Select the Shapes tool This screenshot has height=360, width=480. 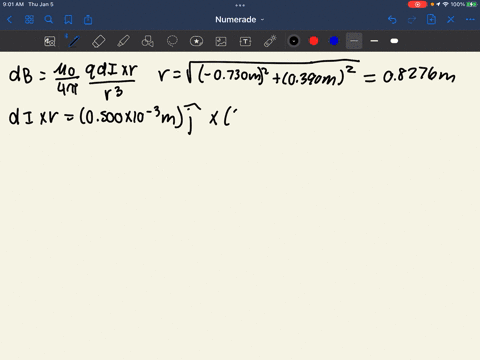point(148,41)
